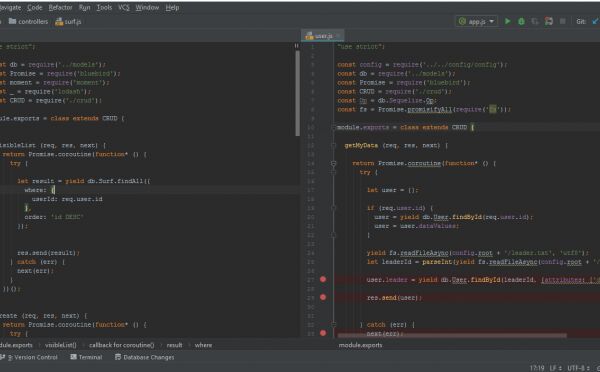The height and width of the screenshot is (372, 600).
Task: Click the LF line separator status entry
Action: (555, 368)
